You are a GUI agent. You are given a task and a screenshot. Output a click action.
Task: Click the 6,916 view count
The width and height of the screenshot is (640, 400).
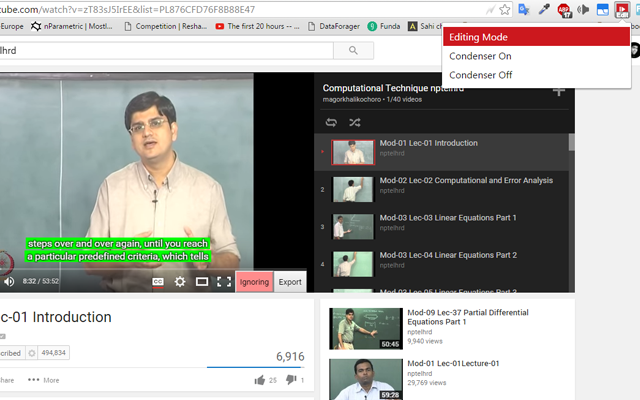click(290, 357)
